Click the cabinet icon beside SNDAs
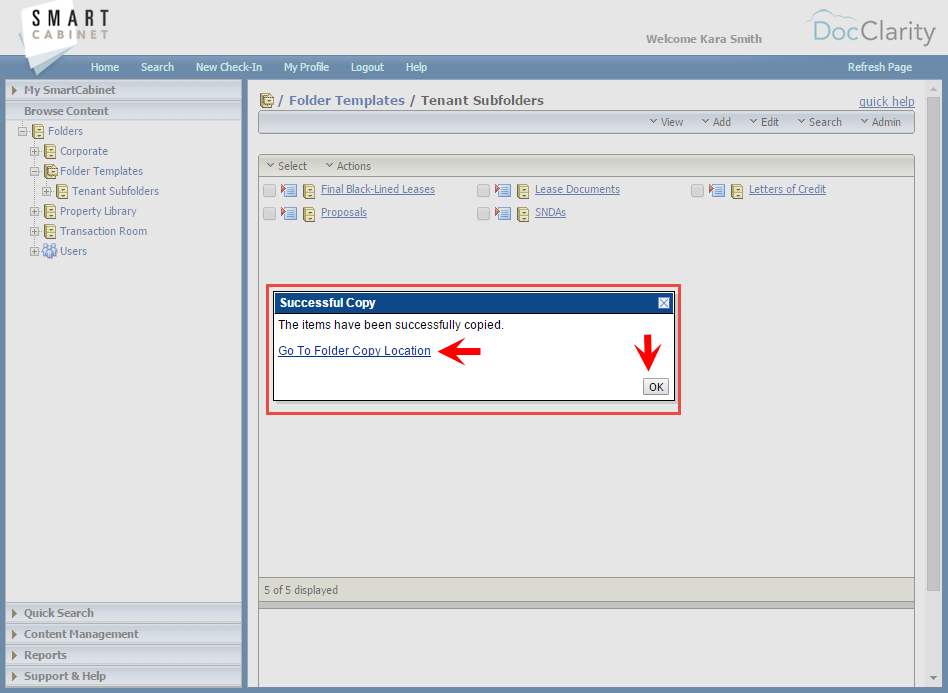 click(x=523, y=212)
